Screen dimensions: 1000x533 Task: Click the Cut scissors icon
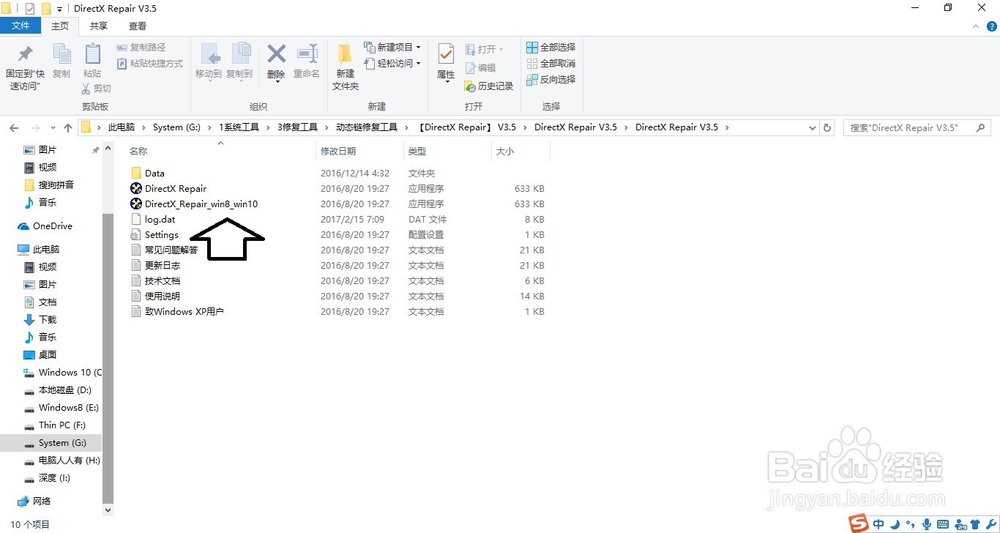86,88
